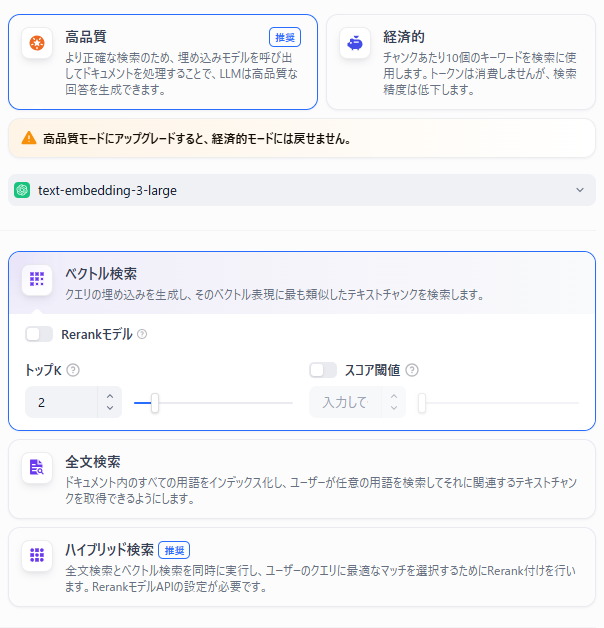The width and height of the screenshot is (604, 628).
Task: Click the トップK number input field
Action: (60, 402)
